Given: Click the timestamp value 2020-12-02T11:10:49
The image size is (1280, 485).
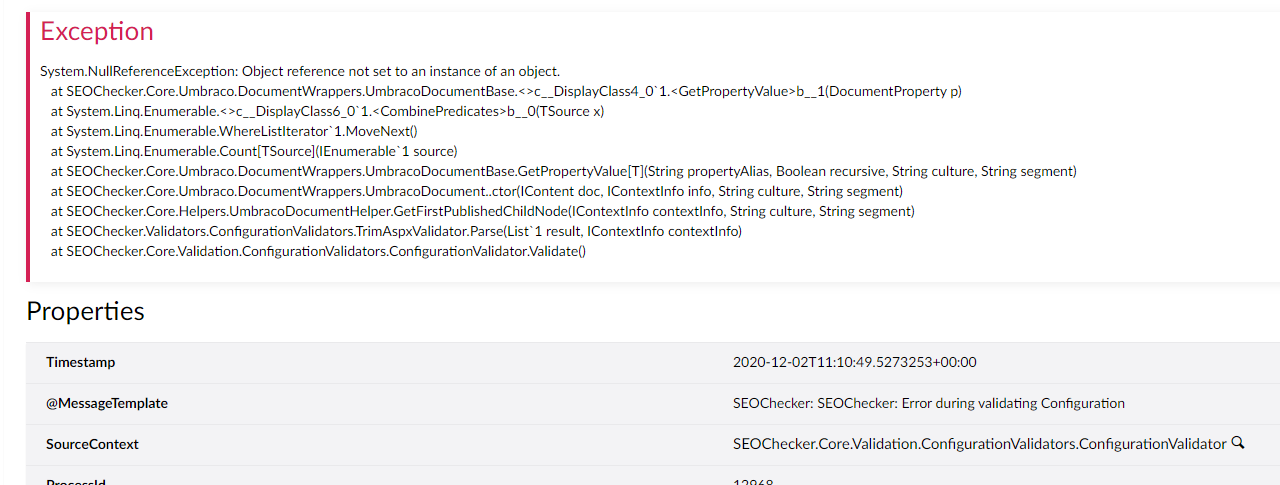Looking at the screenshot, I should coord(855,362).
